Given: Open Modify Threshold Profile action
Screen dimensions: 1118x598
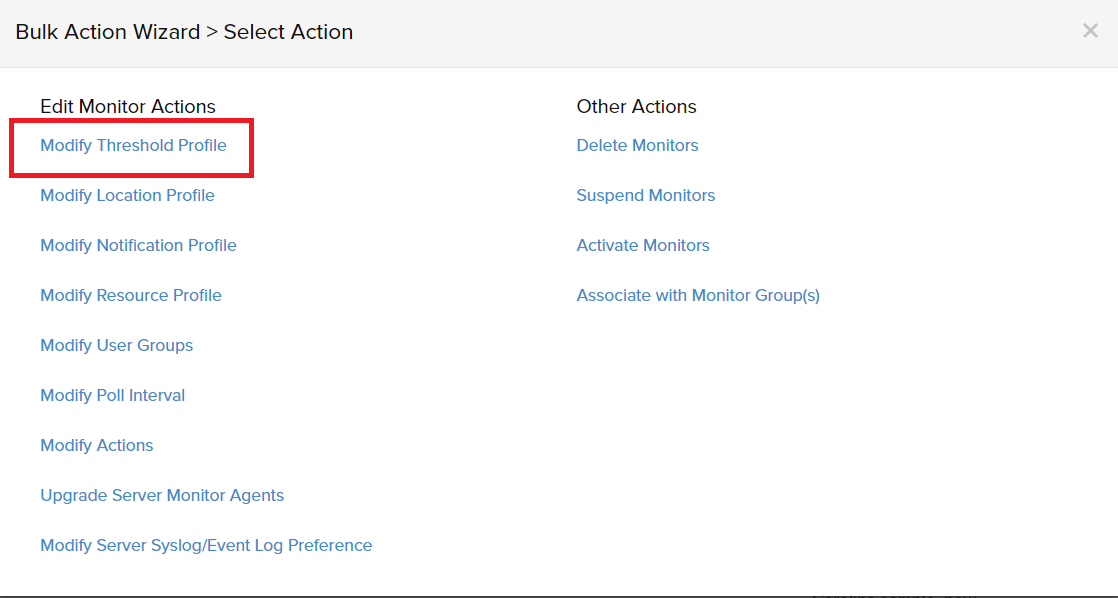Looking at the screenshot, I should tap(133, 146).
